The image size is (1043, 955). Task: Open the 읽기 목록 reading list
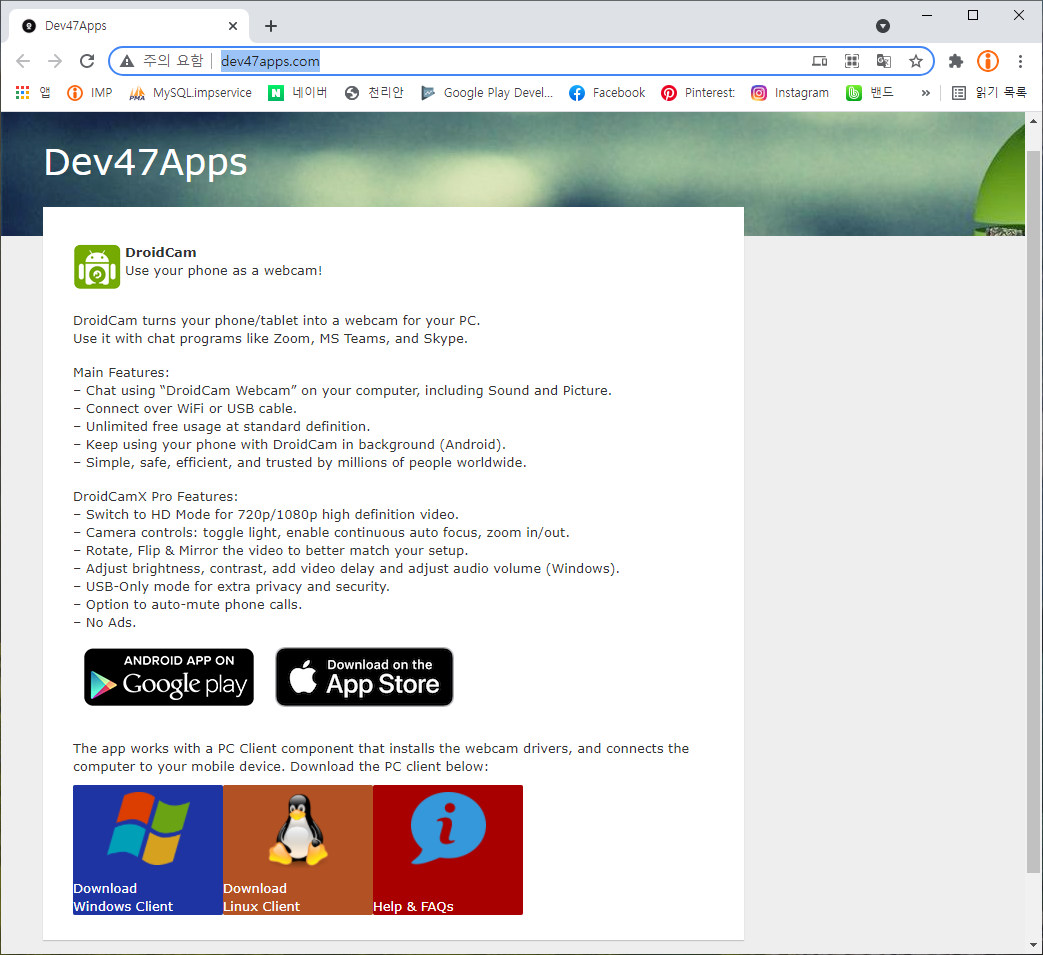click(x=989, y=92)
